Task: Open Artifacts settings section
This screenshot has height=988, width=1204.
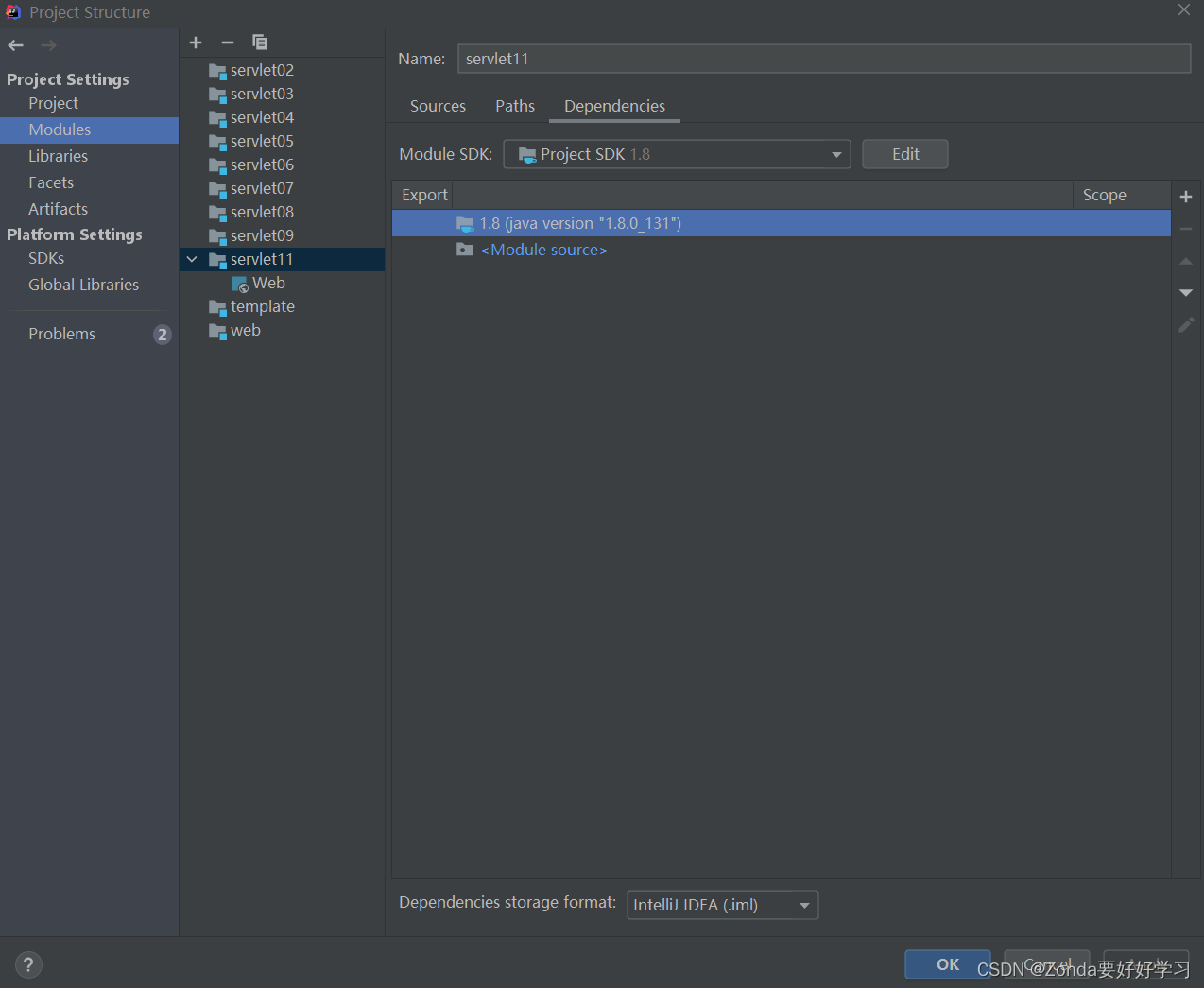Action: click(58, 209)
